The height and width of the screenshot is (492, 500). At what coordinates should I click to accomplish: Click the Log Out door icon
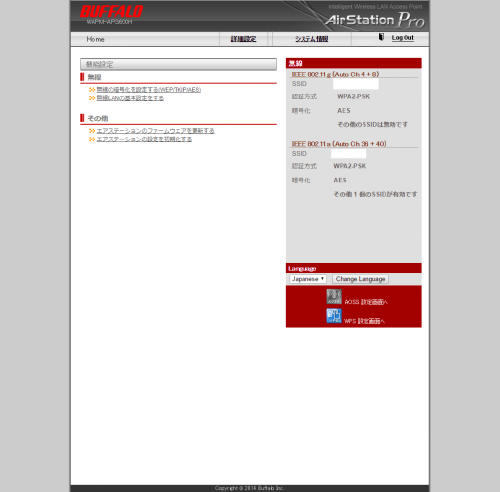(381, 37)
